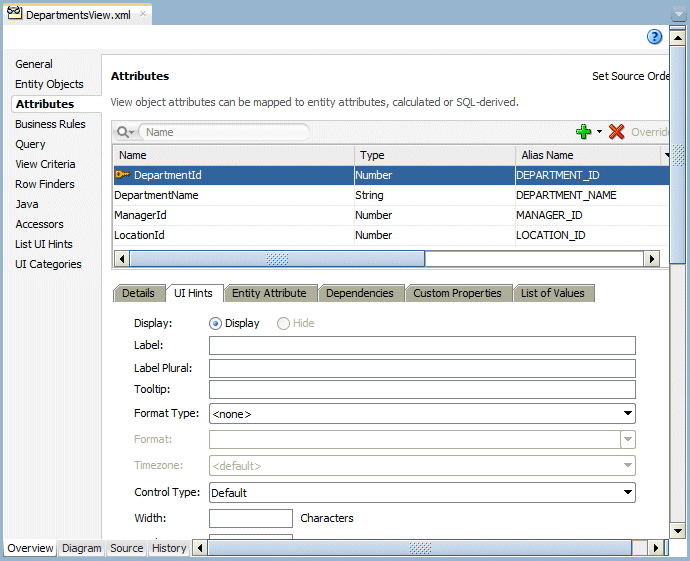Open the Business Rules section
Screen dimensions: 690x561
pos(50,124)
